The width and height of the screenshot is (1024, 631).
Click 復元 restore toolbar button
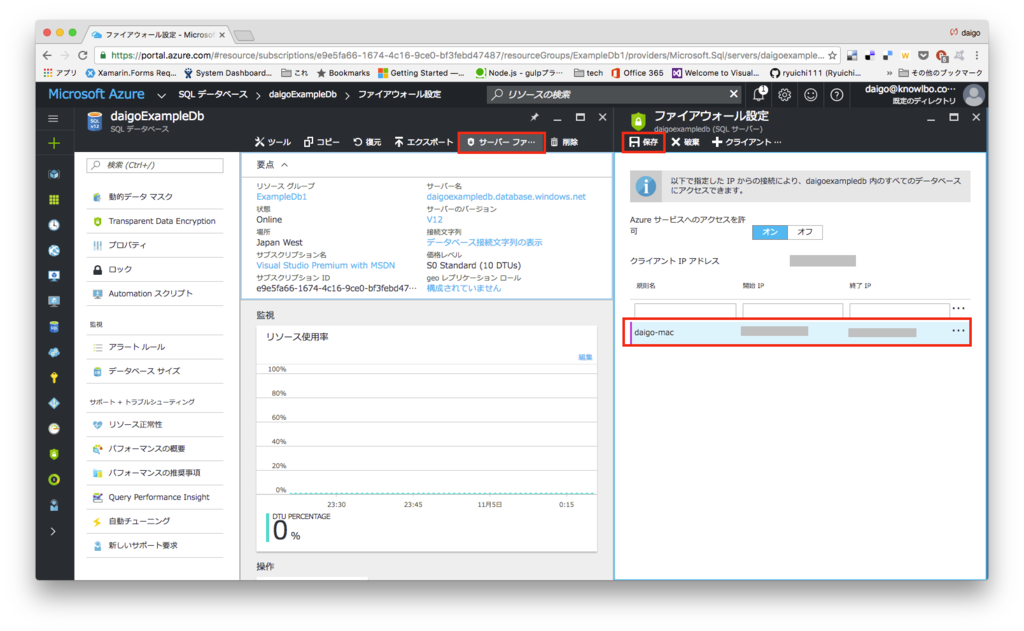(x=367, y=142)
